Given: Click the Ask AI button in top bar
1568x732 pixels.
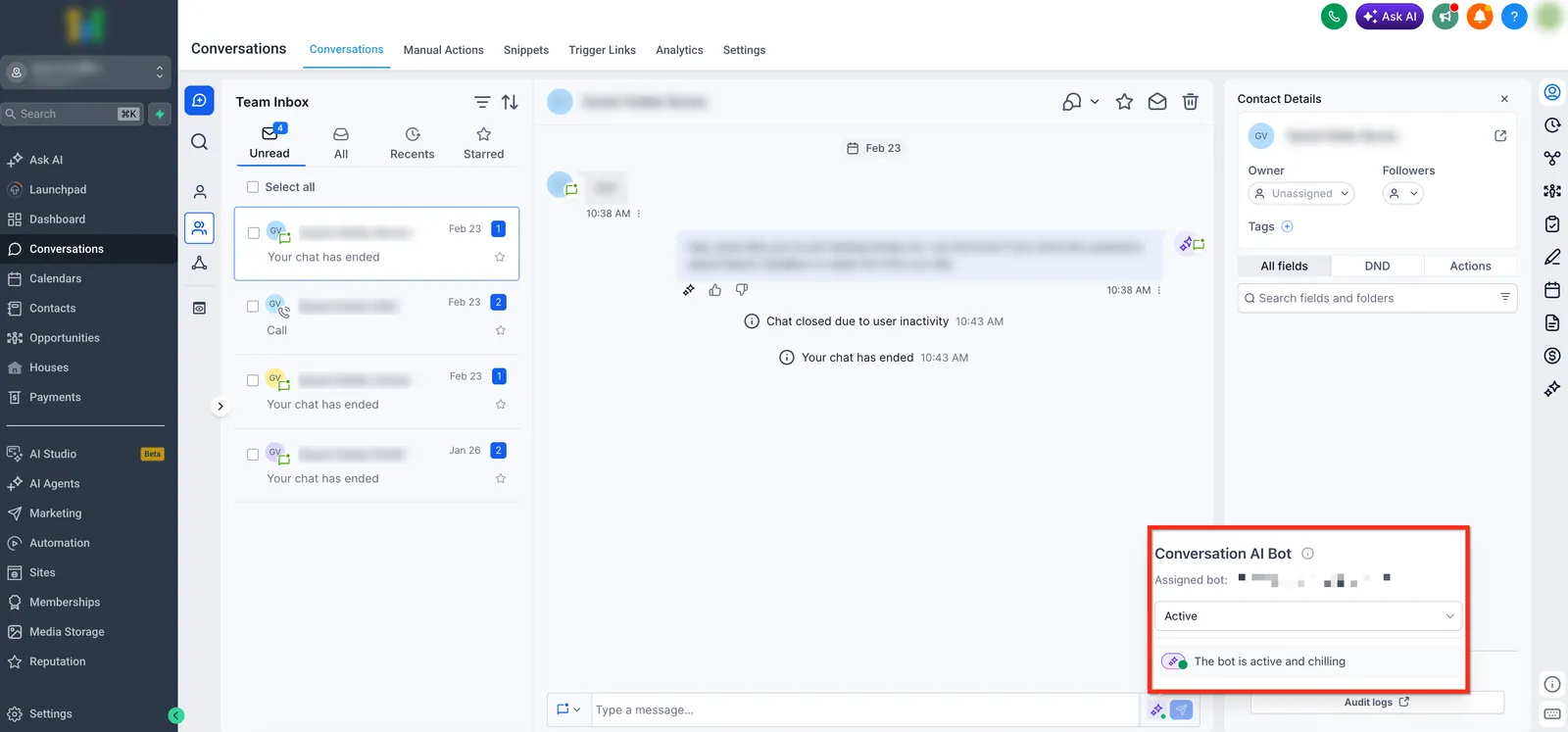Looking at the screenshot, I should click(1390, 17).
